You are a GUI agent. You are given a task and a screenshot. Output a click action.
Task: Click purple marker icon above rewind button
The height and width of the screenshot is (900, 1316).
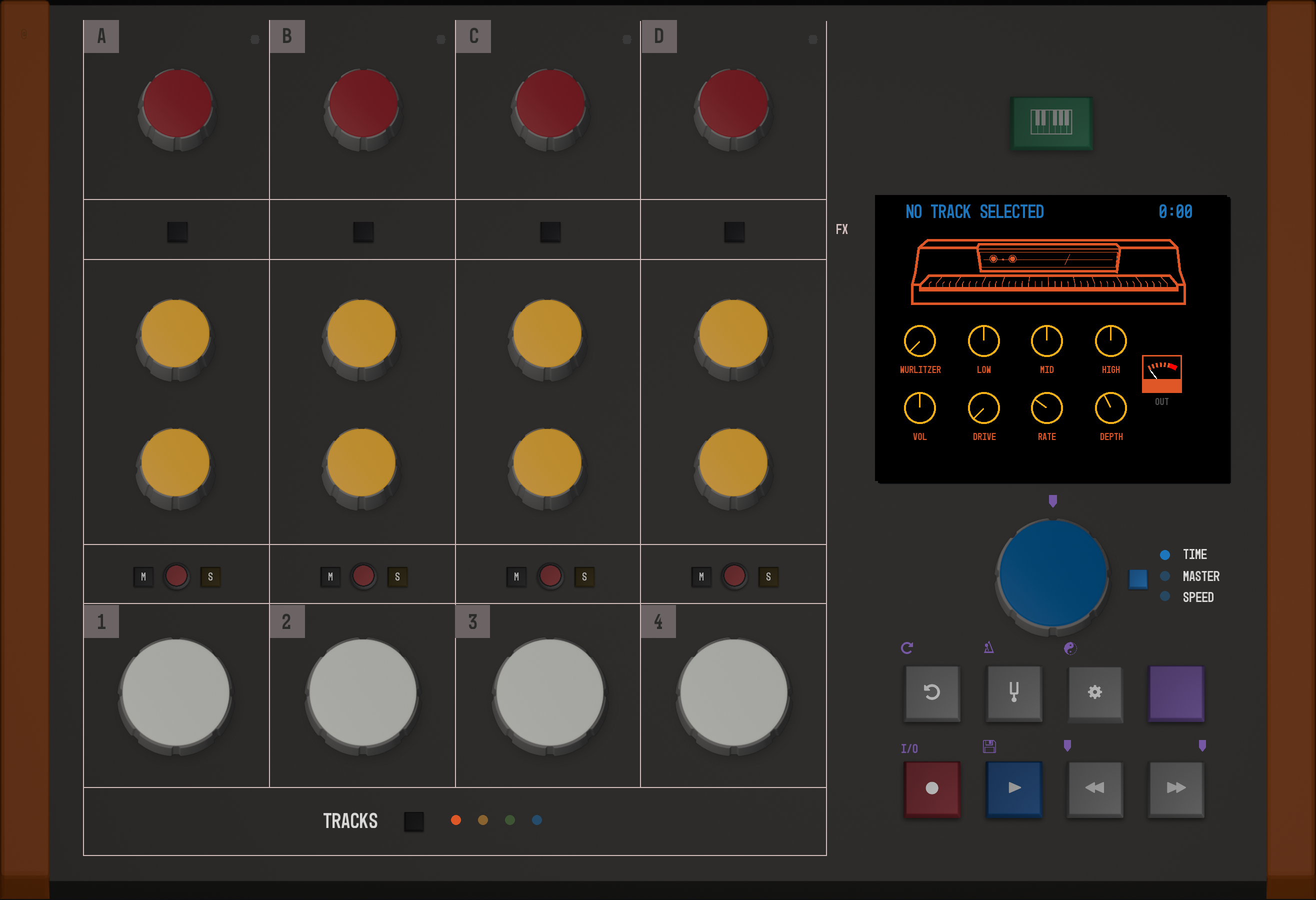1067,746
